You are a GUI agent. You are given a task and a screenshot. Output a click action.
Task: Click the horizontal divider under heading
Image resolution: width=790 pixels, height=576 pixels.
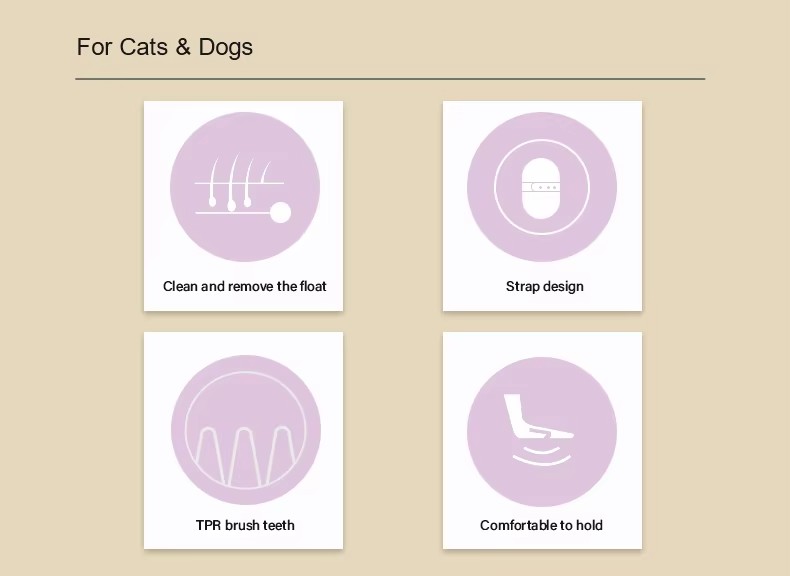[x=390, y=79]
